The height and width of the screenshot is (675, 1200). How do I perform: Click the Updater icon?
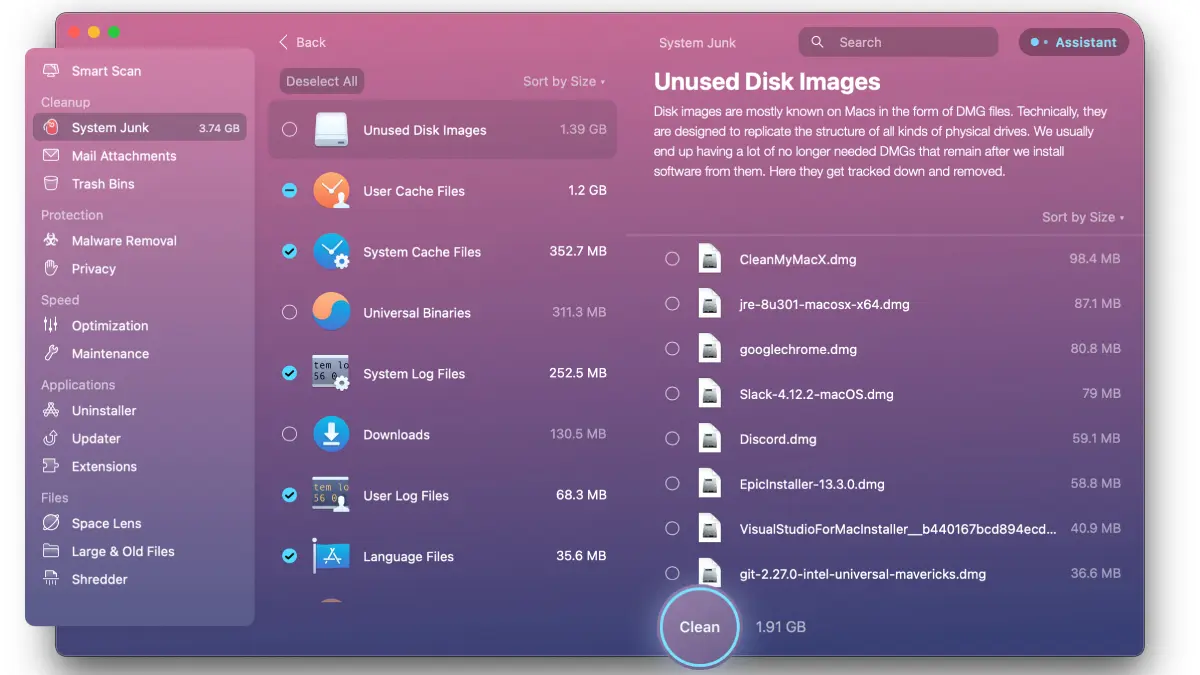click(x=51, y=439)
